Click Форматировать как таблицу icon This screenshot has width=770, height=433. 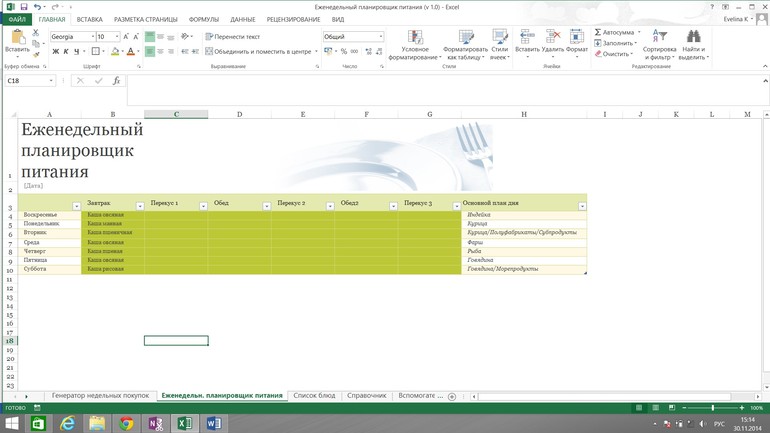point(465,37)
